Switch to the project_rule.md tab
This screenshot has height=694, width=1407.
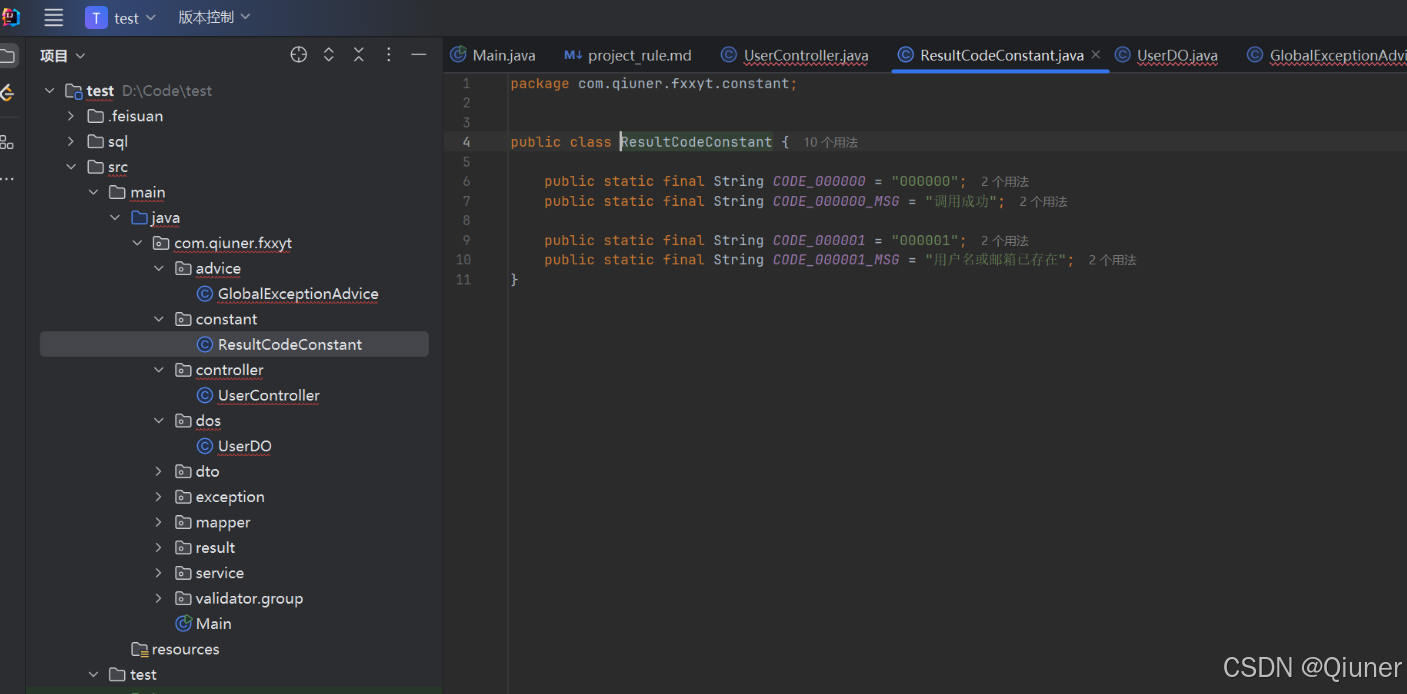tap(628, 55)
